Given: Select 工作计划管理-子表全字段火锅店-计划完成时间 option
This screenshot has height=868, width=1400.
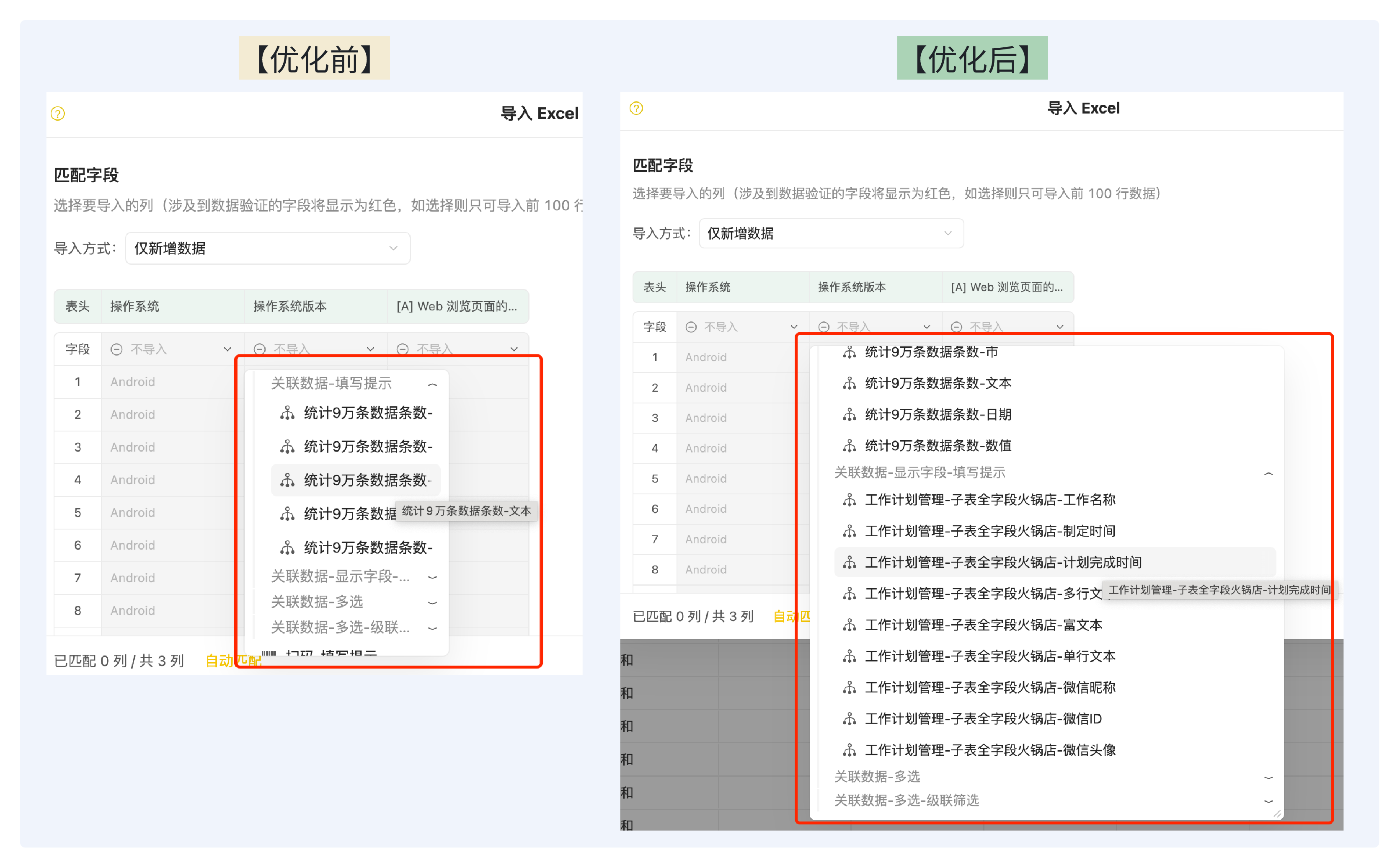Looking at the screenshot, I should [1054, 563].
